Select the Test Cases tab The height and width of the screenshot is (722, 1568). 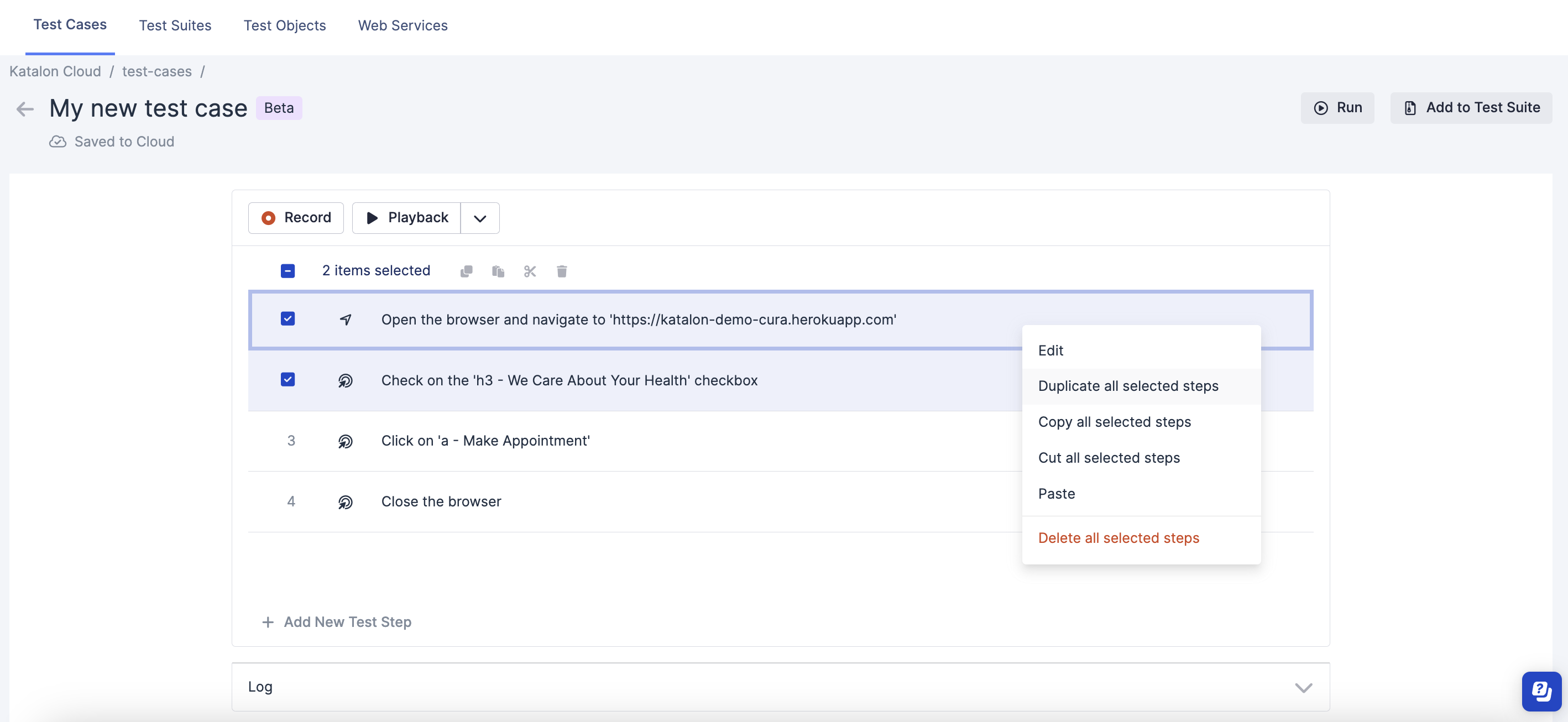70,24
